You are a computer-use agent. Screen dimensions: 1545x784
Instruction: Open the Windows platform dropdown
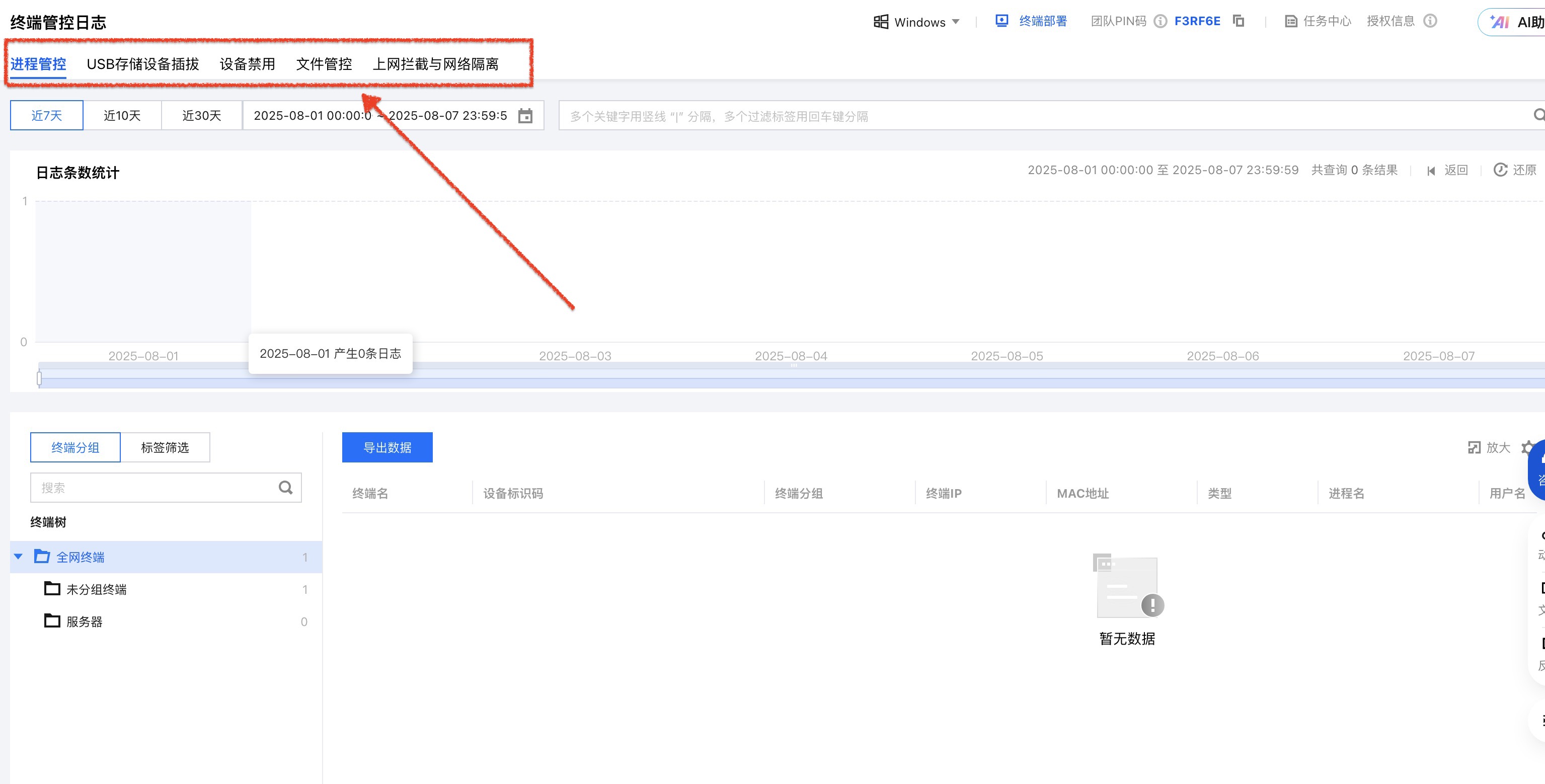(917, 22)
